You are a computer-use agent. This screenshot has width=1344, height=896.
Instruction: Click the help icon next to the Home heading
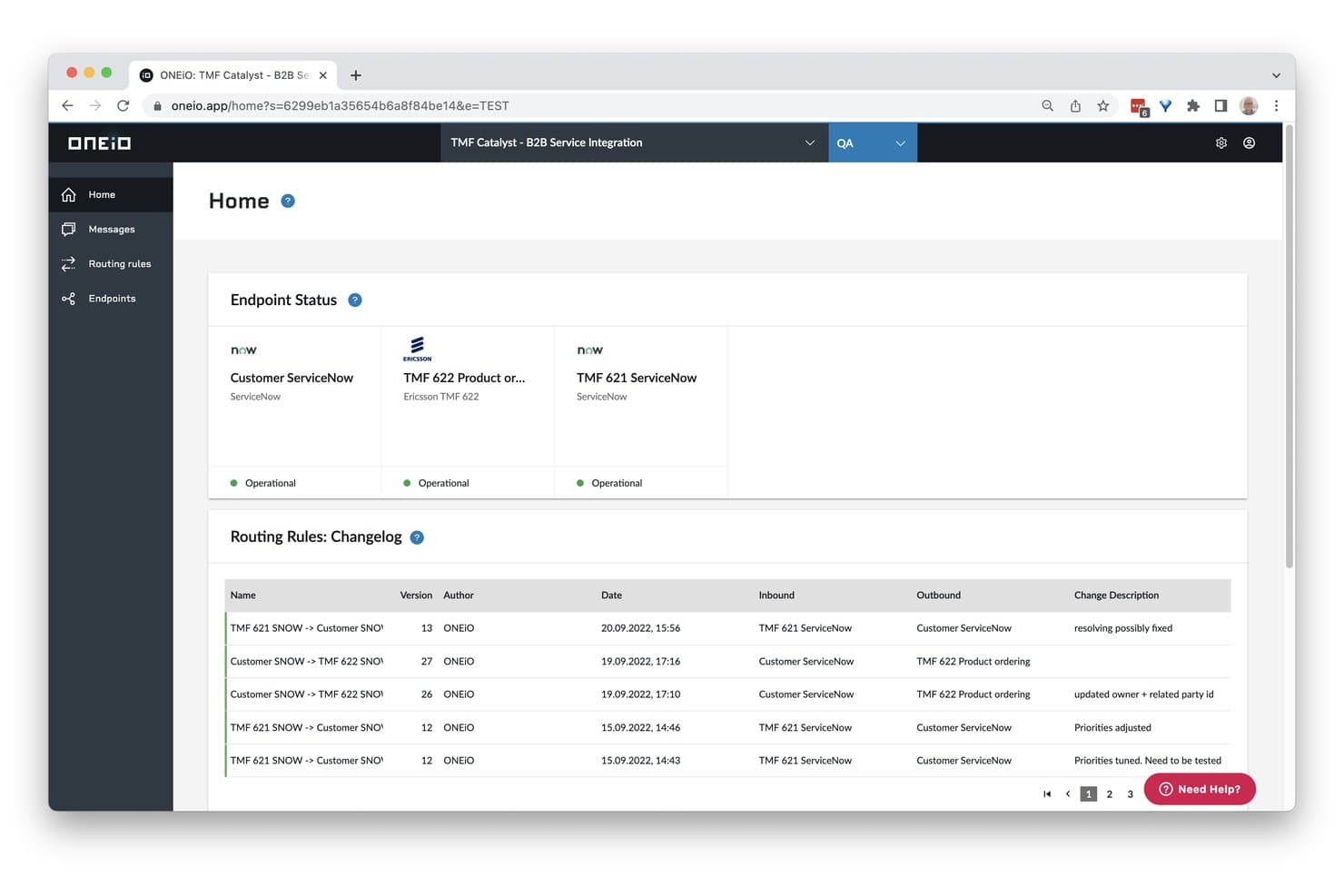[x=288, y=201]
